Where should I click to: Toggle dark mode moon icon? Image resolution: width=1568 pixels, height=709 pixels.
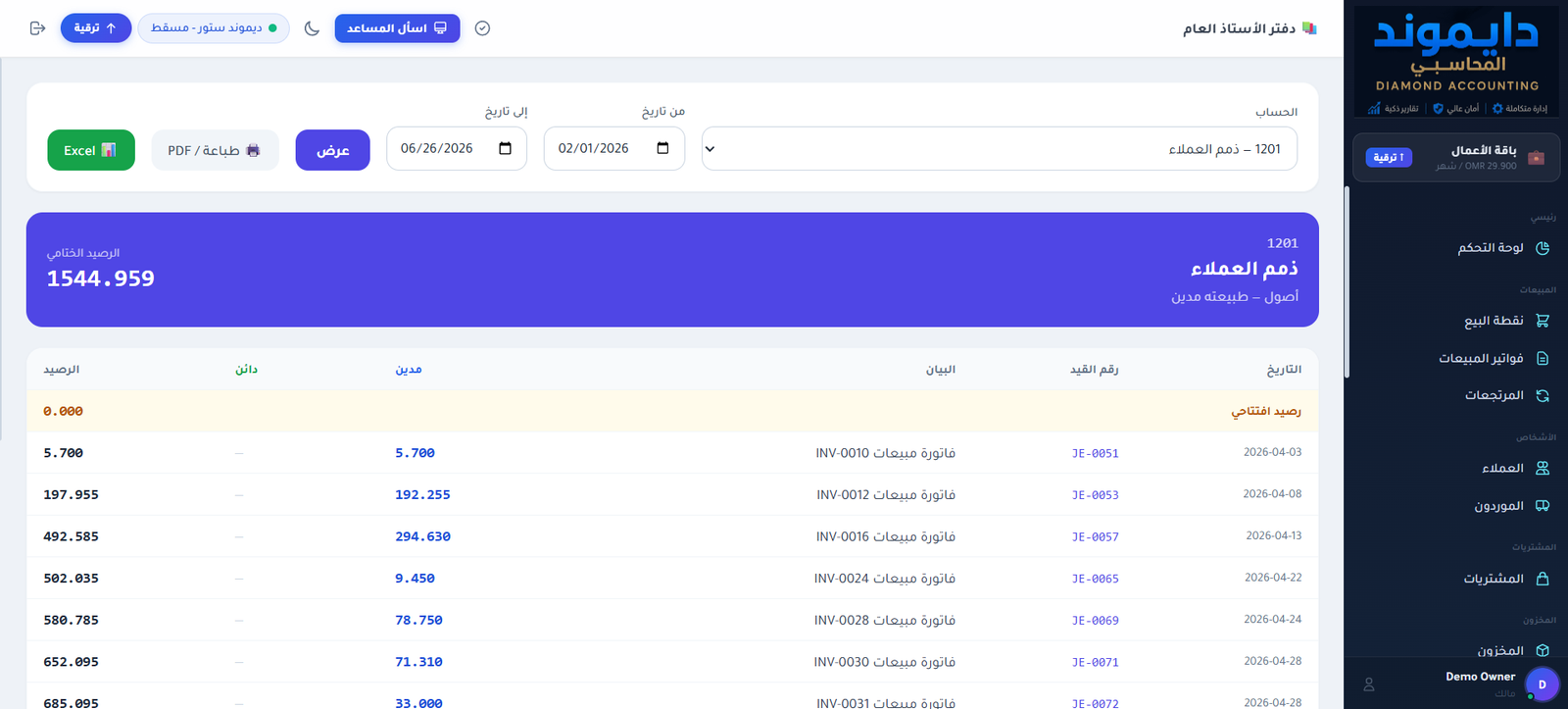coord(312,28)
